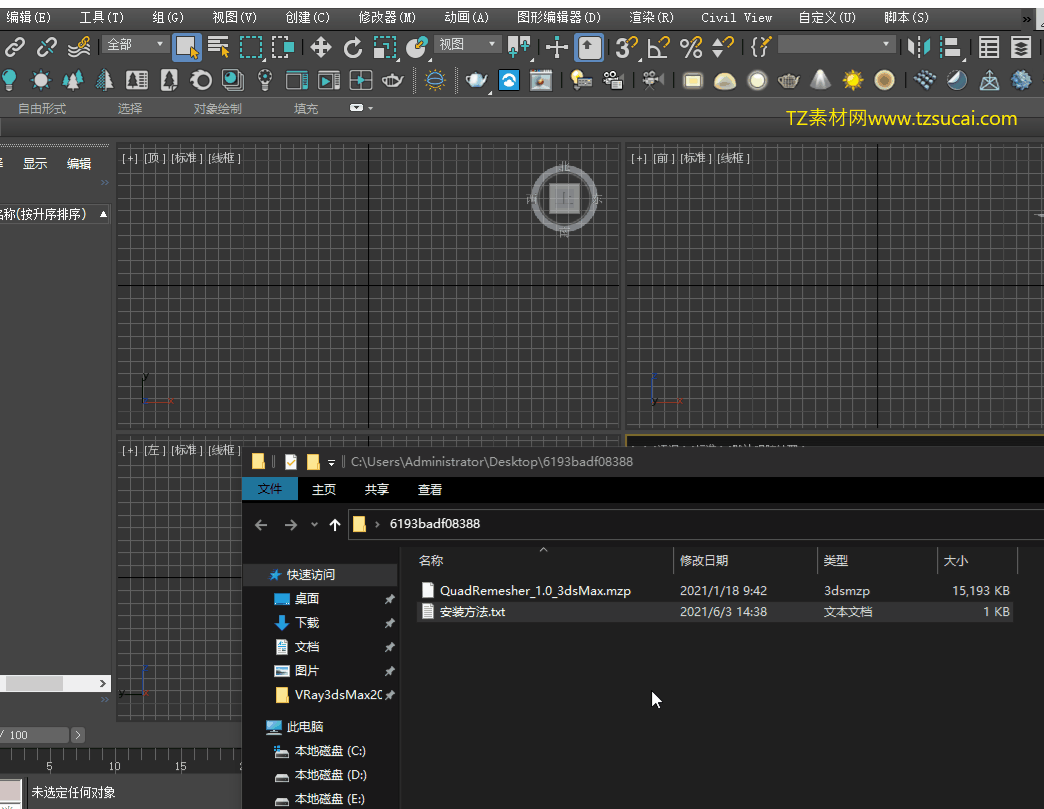Click the spotlight cone icon

[820, 80]
